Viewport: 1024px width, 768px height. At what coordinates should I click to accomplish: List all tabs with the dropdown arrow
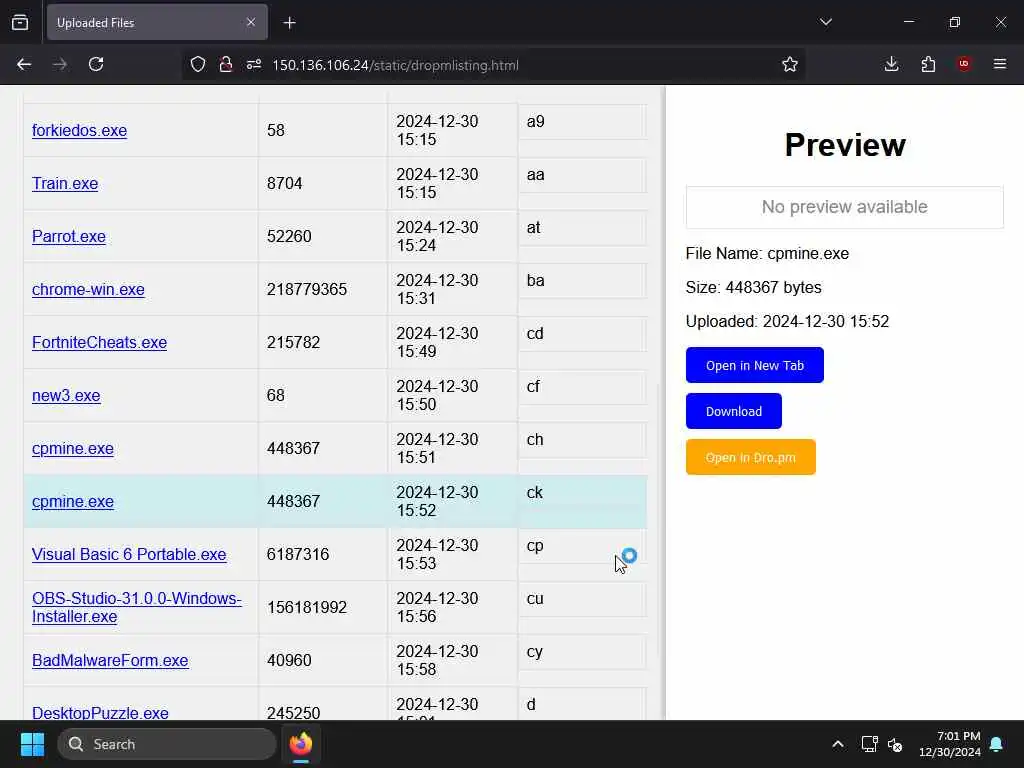825,22
